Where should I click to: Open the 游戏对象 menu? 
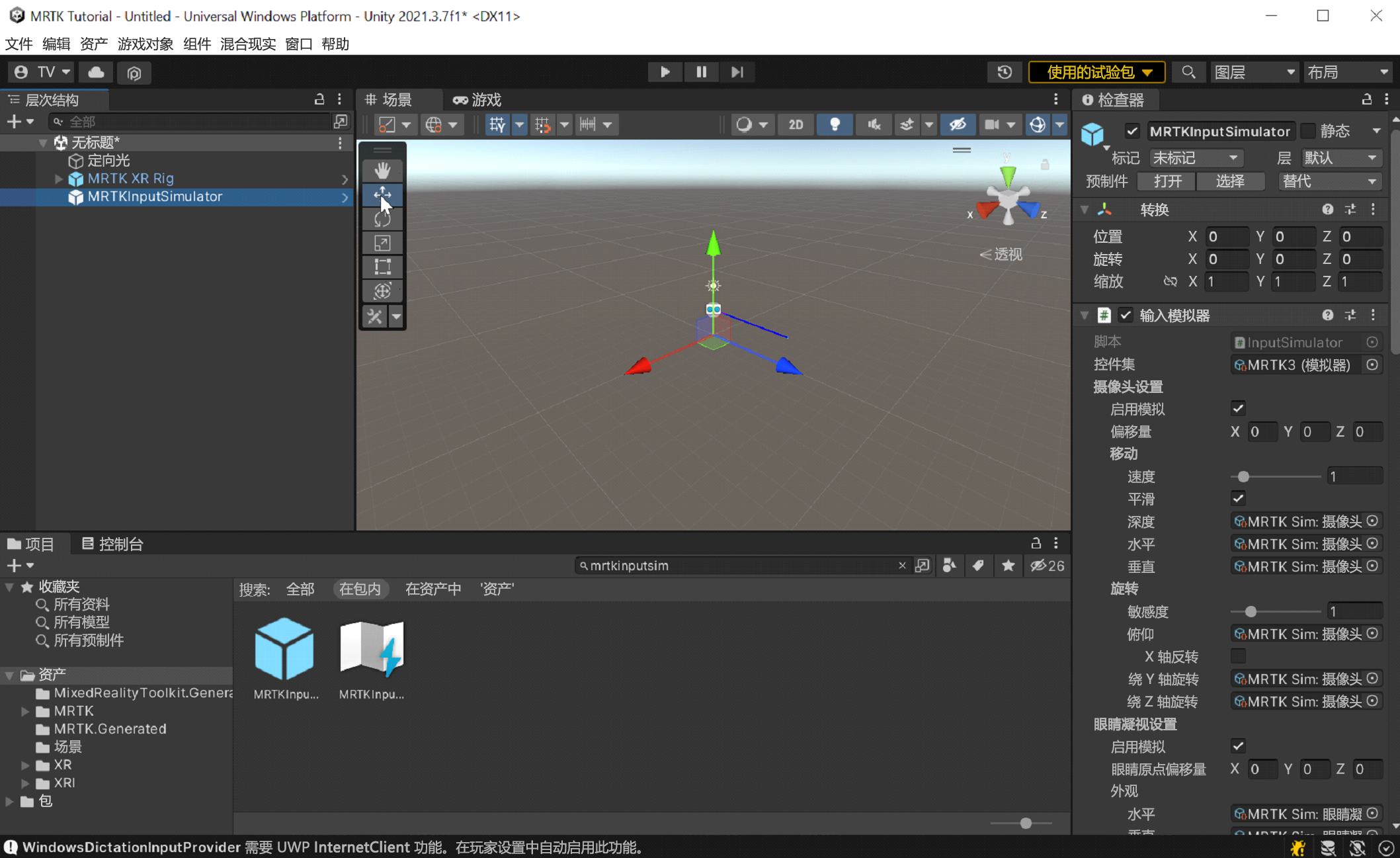(145, 44)
